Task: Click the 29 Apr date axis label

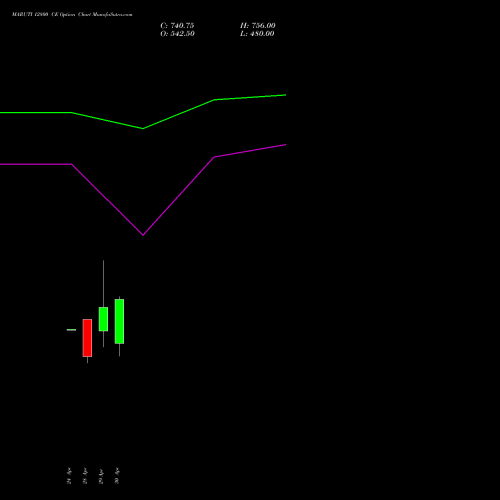Action: (x=101, y=476)
